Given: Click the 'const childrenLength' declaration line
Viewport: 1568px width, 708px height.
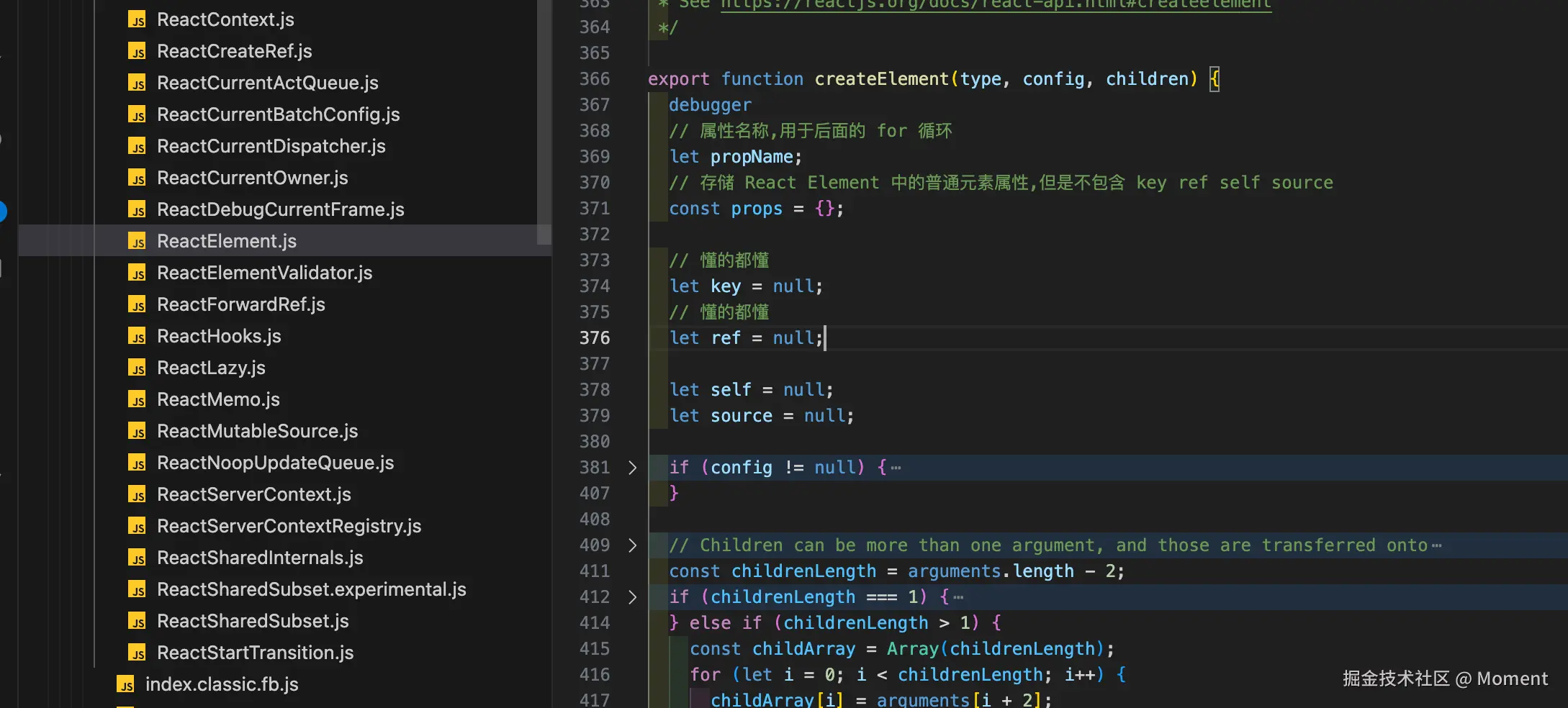Looking at the screenshot, I should coord(896,571).
